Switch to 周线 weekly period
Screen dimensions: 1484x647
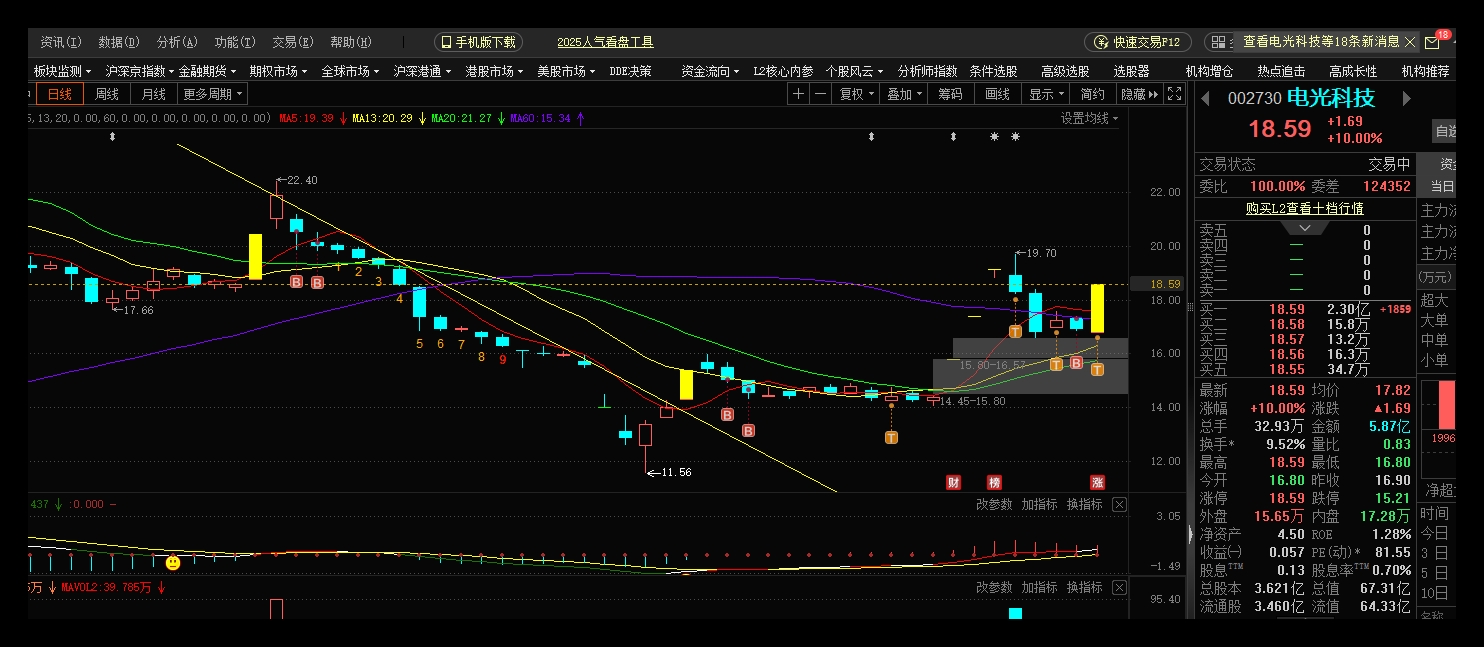pyautogui.click(x=107, y=94)
